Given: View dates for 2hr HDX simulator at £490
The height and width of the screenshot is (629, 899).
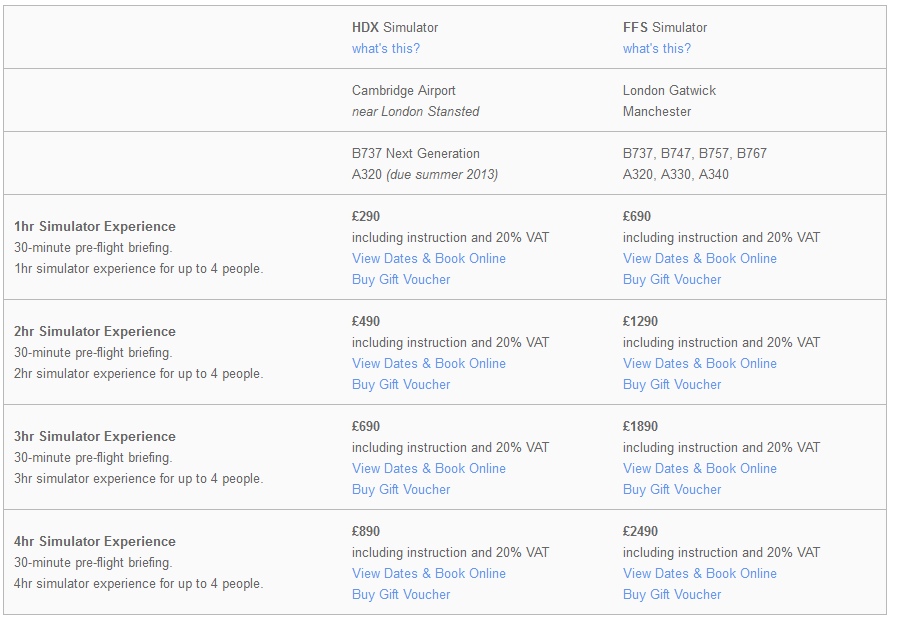Looking at the screenshot, I should point(429,363).
